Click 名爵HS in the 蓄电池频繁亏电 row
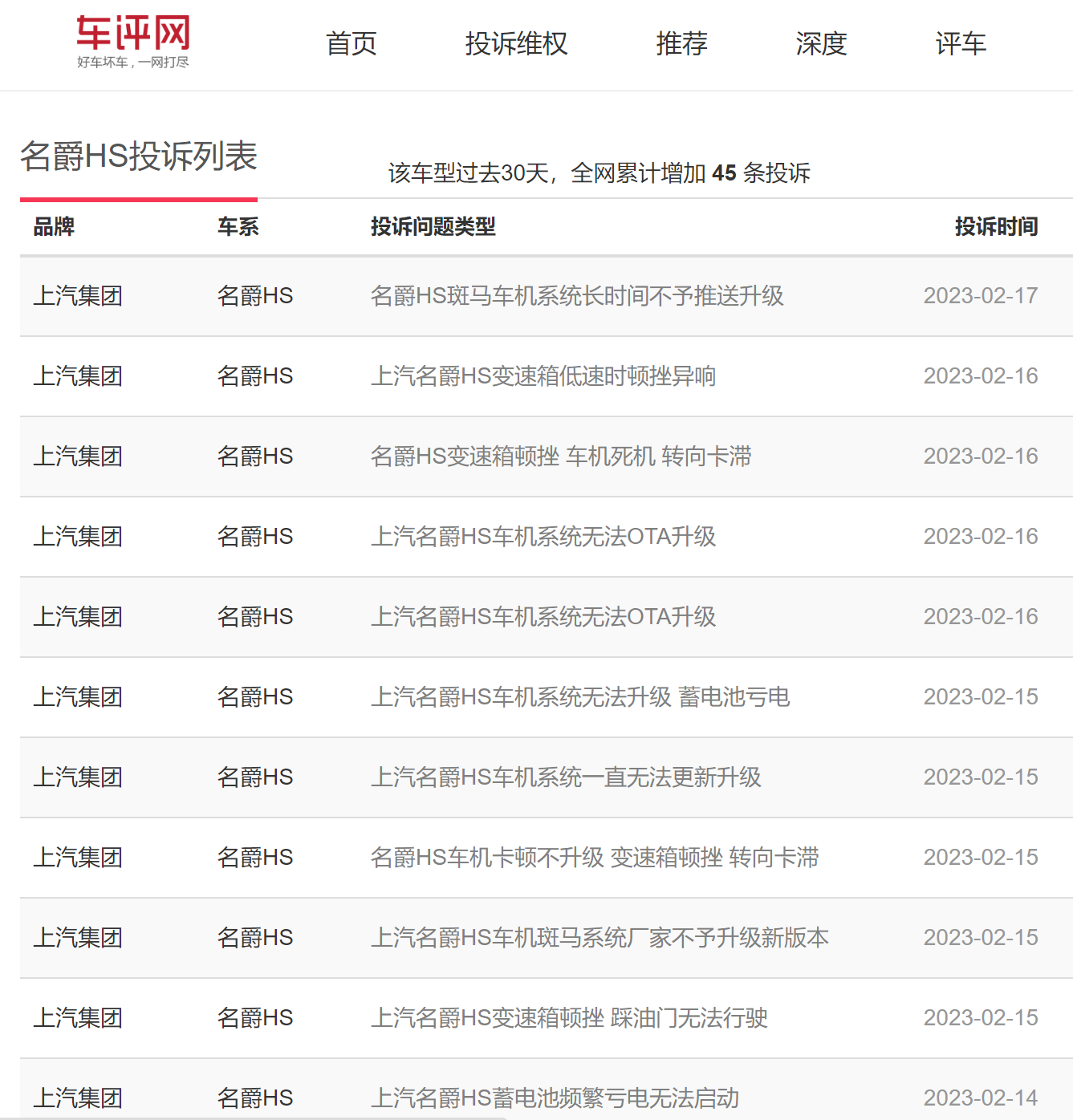 pyautogui.click(x=255, y=1098)
